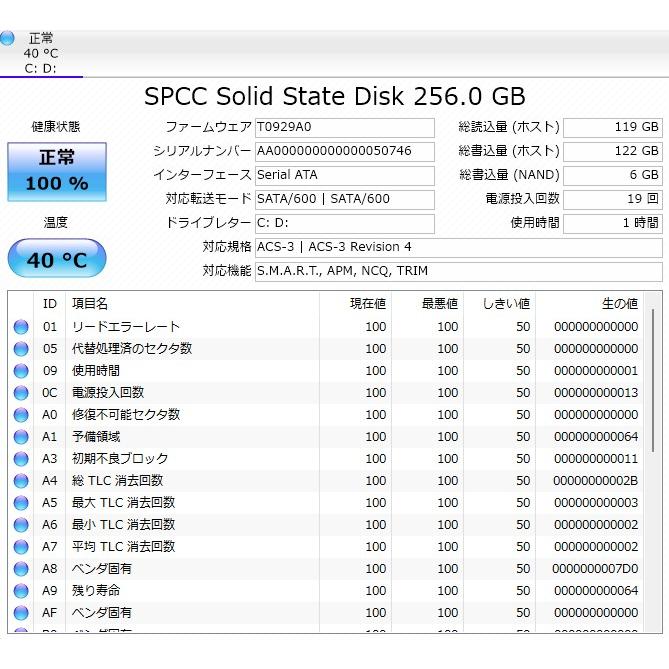Click status orb for A3 初期不良ブロック row

[21, 459]
